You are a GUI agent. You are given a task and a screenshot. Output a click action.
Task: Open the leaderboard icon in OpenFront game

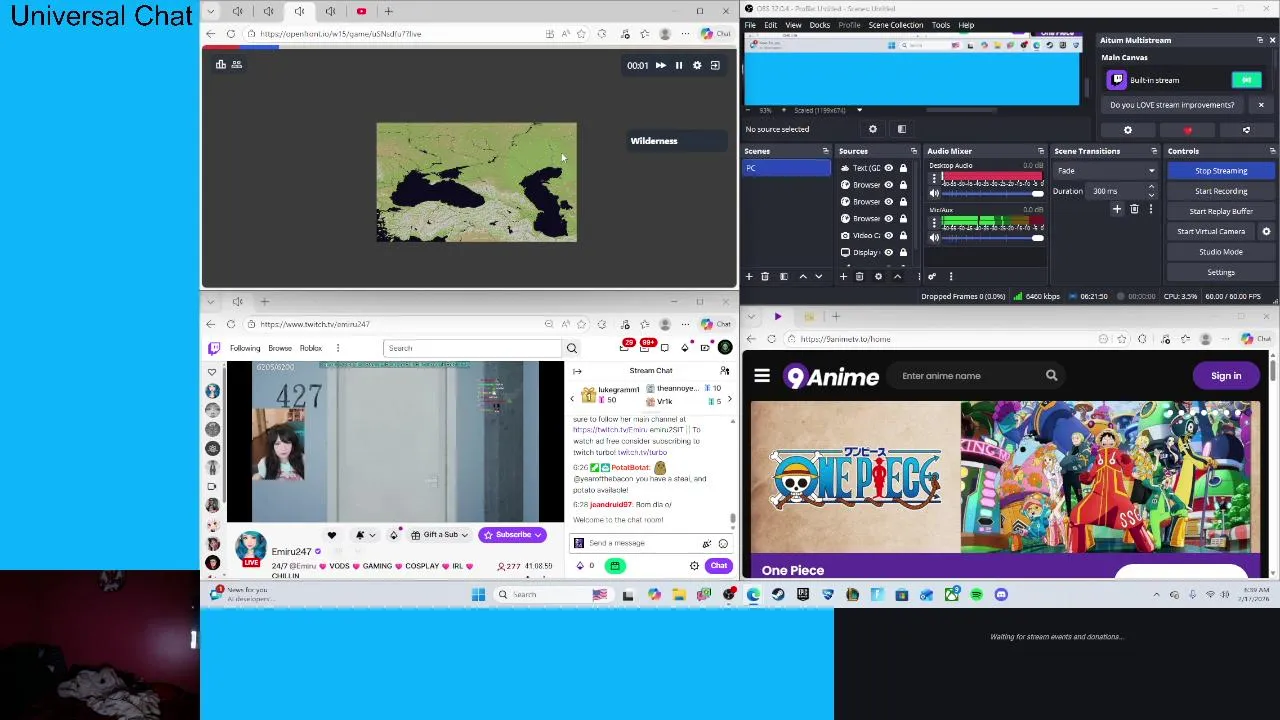221,64
